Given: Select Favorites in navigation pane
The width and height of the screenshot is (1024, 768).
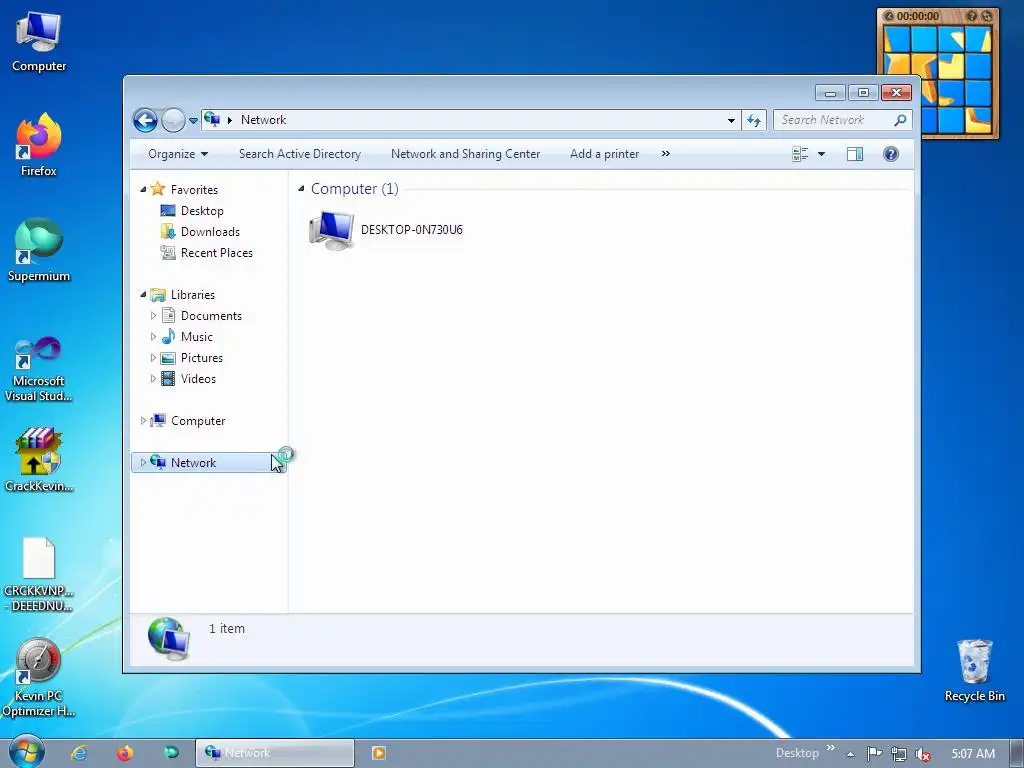Looking at the screenshot, I should tap(194, 189).
